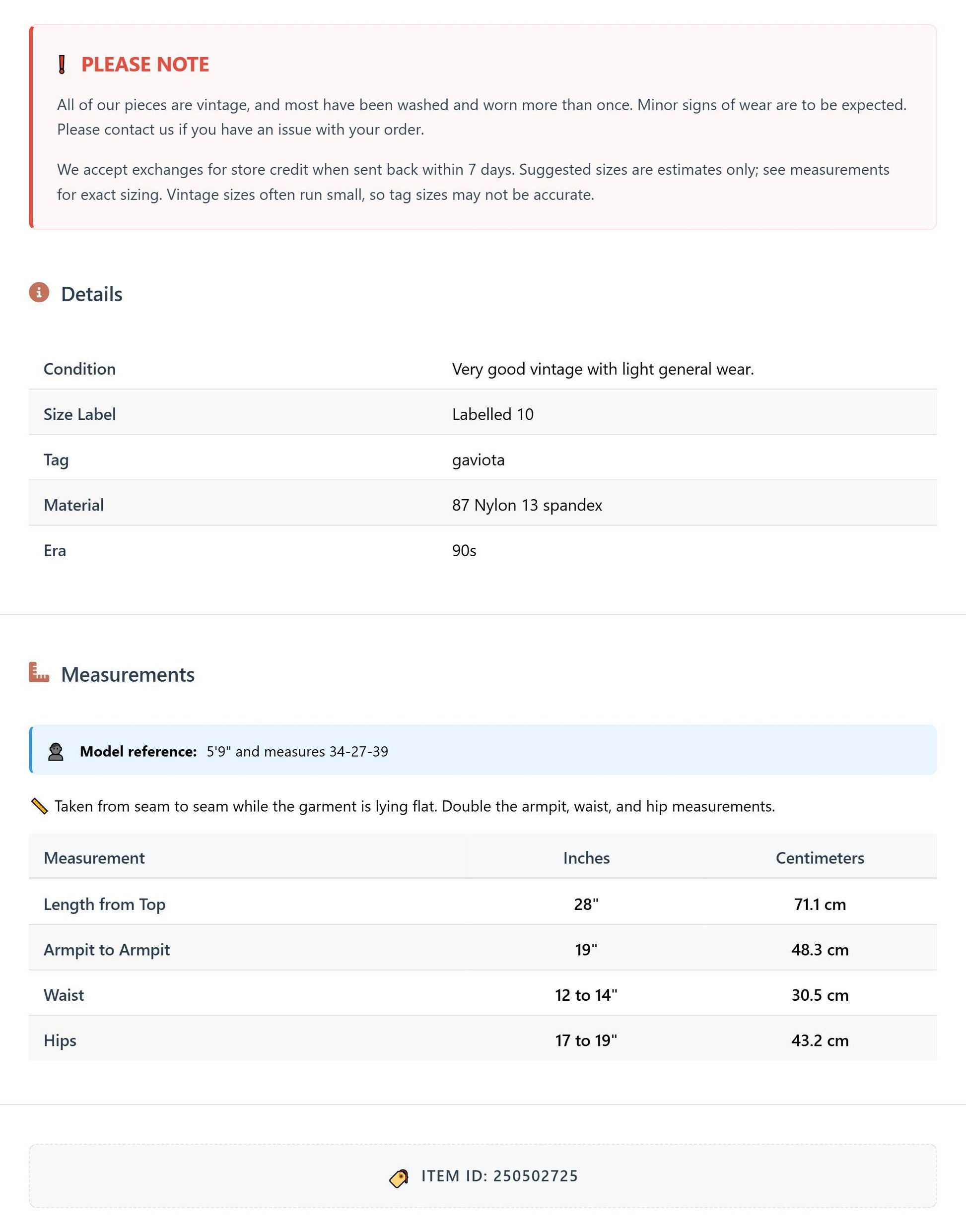Select the PLEASE NOTE heading

145,65
